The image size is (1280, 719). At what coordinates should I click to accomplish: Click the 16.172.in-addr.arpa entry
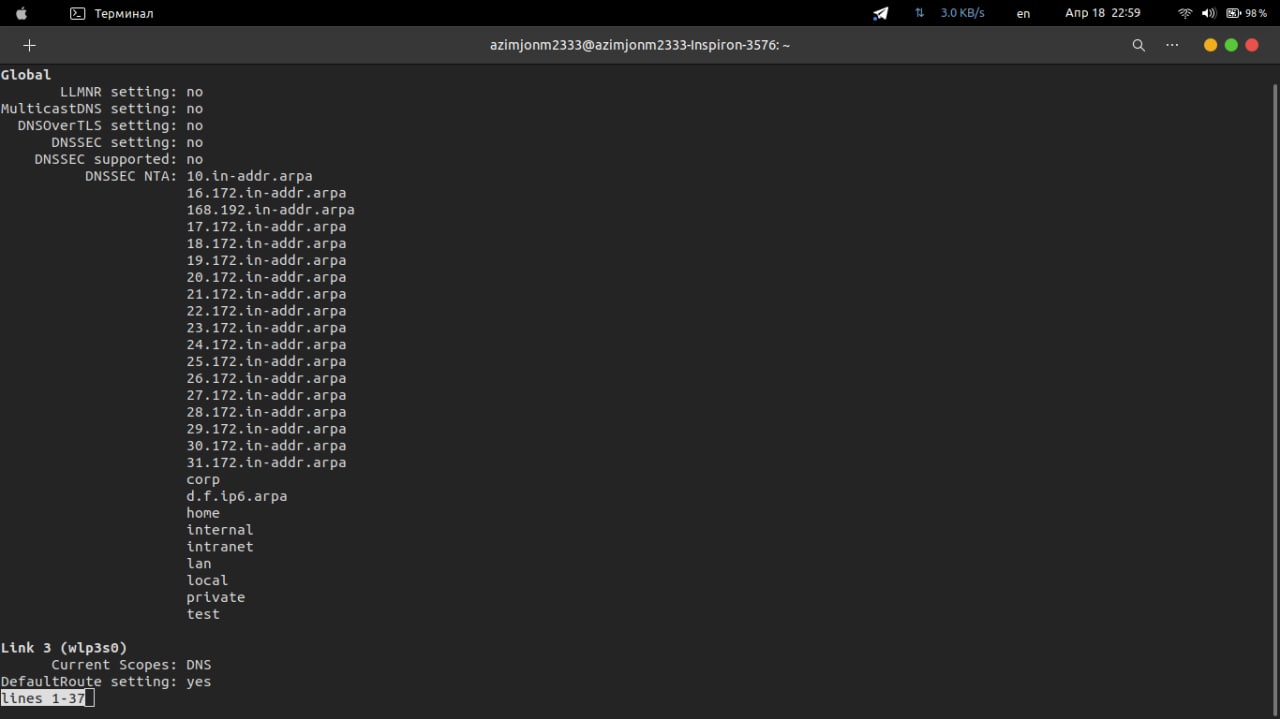tap(266, 193)
